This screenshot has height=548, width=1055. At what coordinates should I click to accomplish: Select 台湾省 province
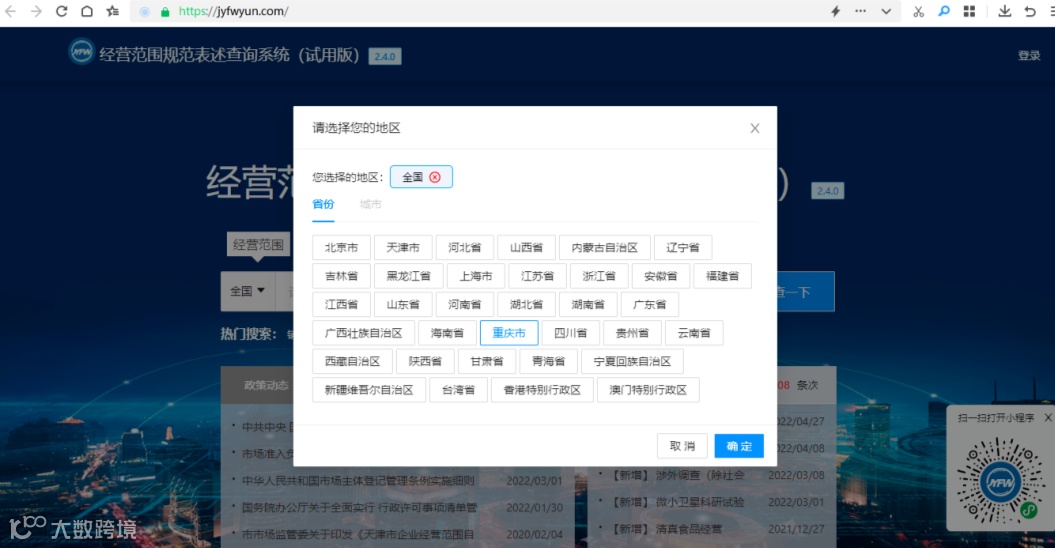[458, 390]
